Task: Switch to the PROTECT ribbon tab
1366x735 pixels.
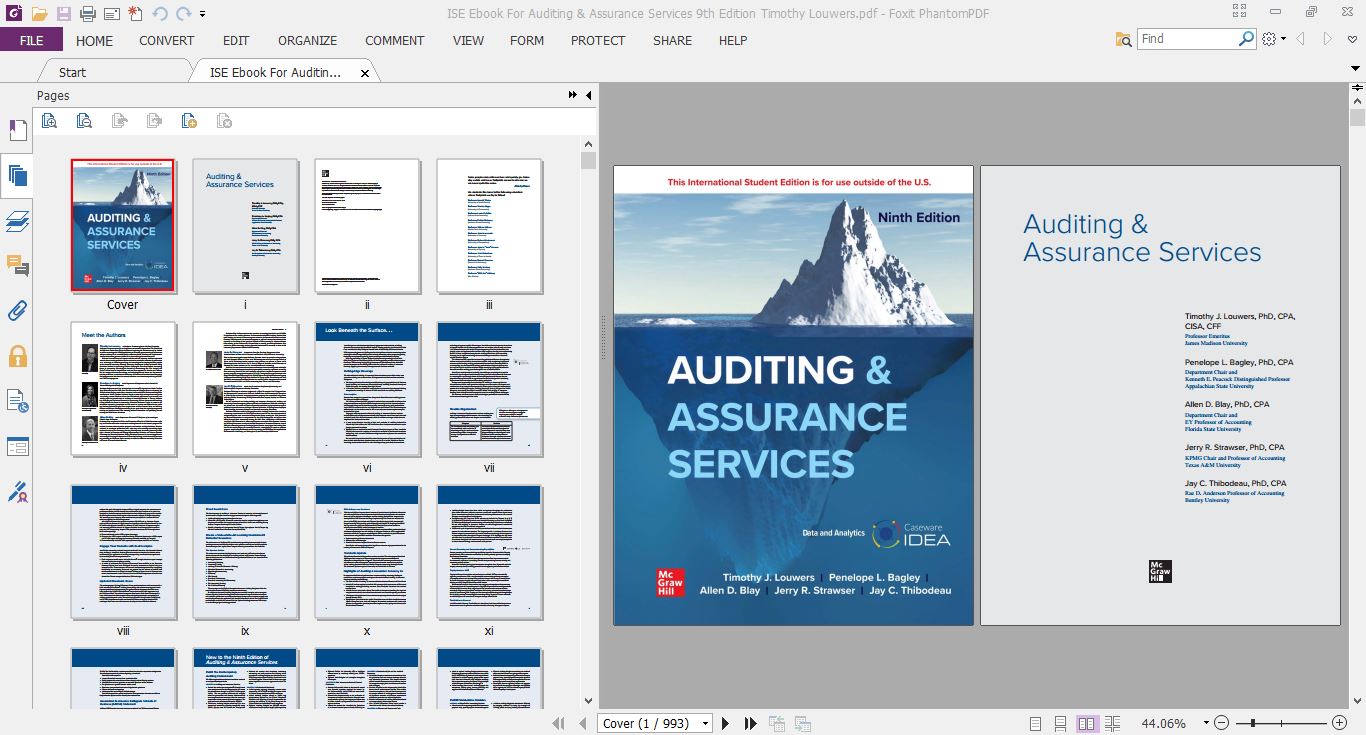Action: (x=598, y=41)
